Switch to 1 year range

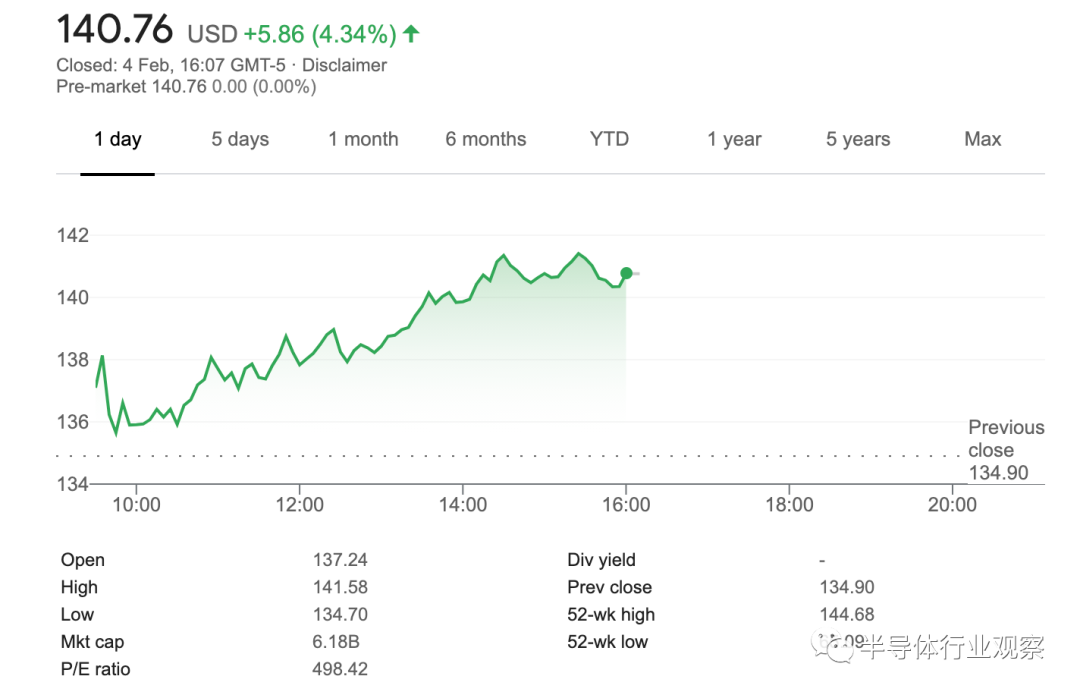click(734, 140)
